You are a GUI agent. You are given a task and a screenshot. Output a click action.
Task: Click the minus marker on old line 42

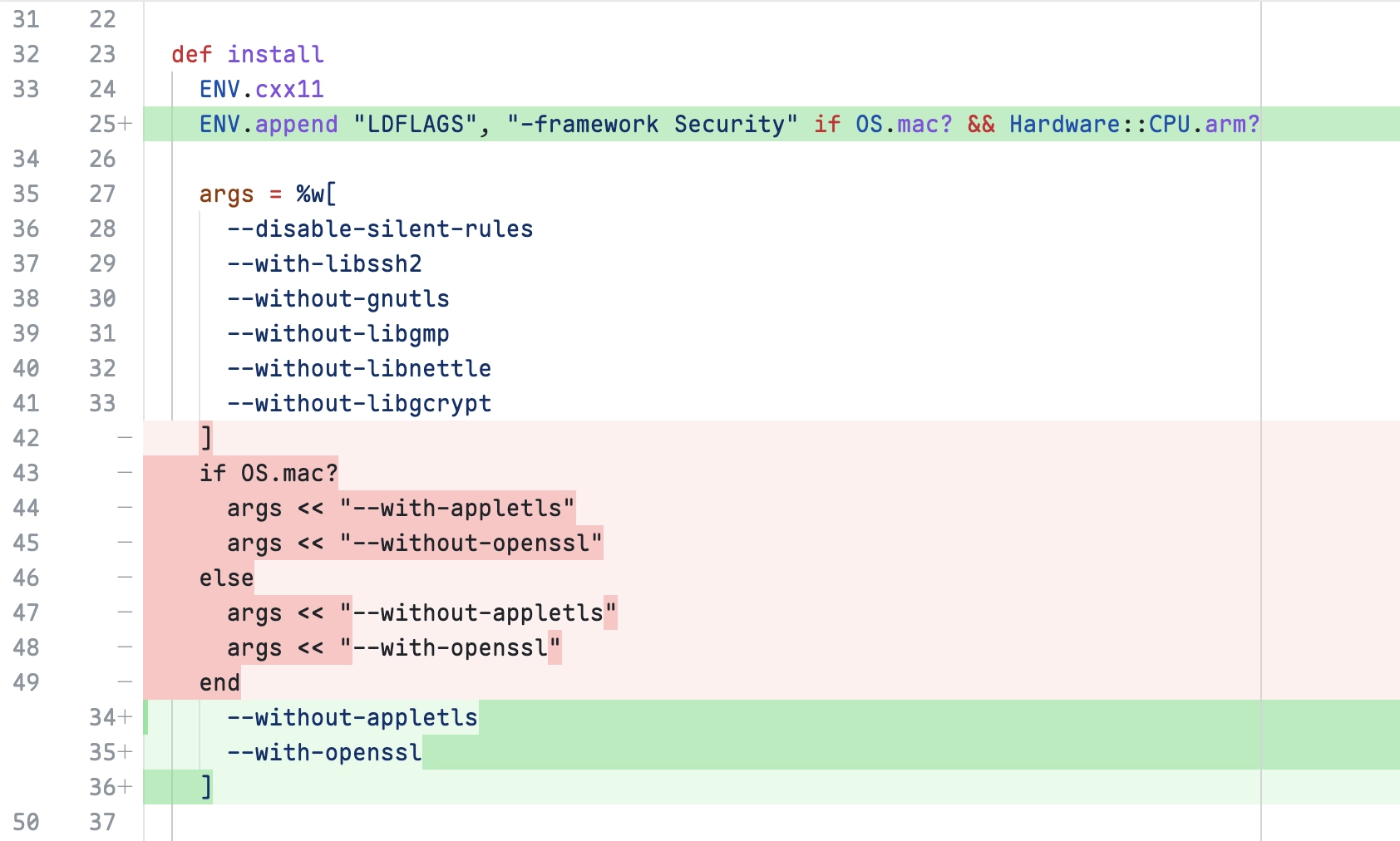pyautogui.click(x=125, y=438)
